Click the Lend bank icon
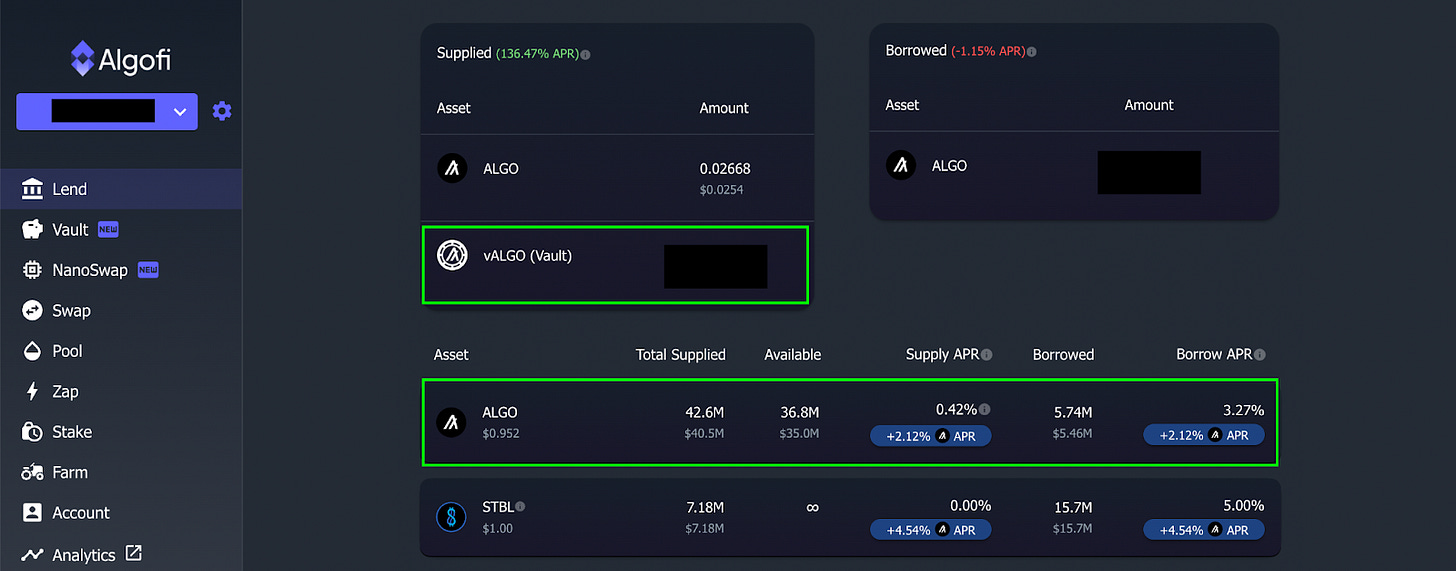 click(32, 189)
